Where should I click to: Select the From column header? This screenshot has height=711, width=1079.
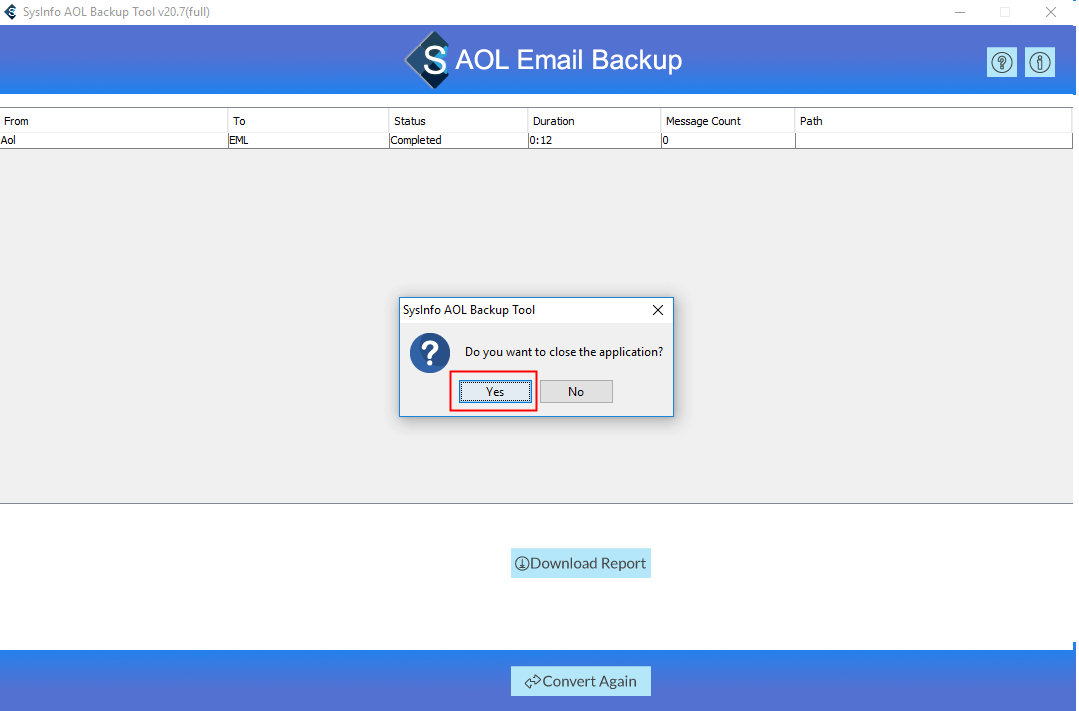pos(114,120)
